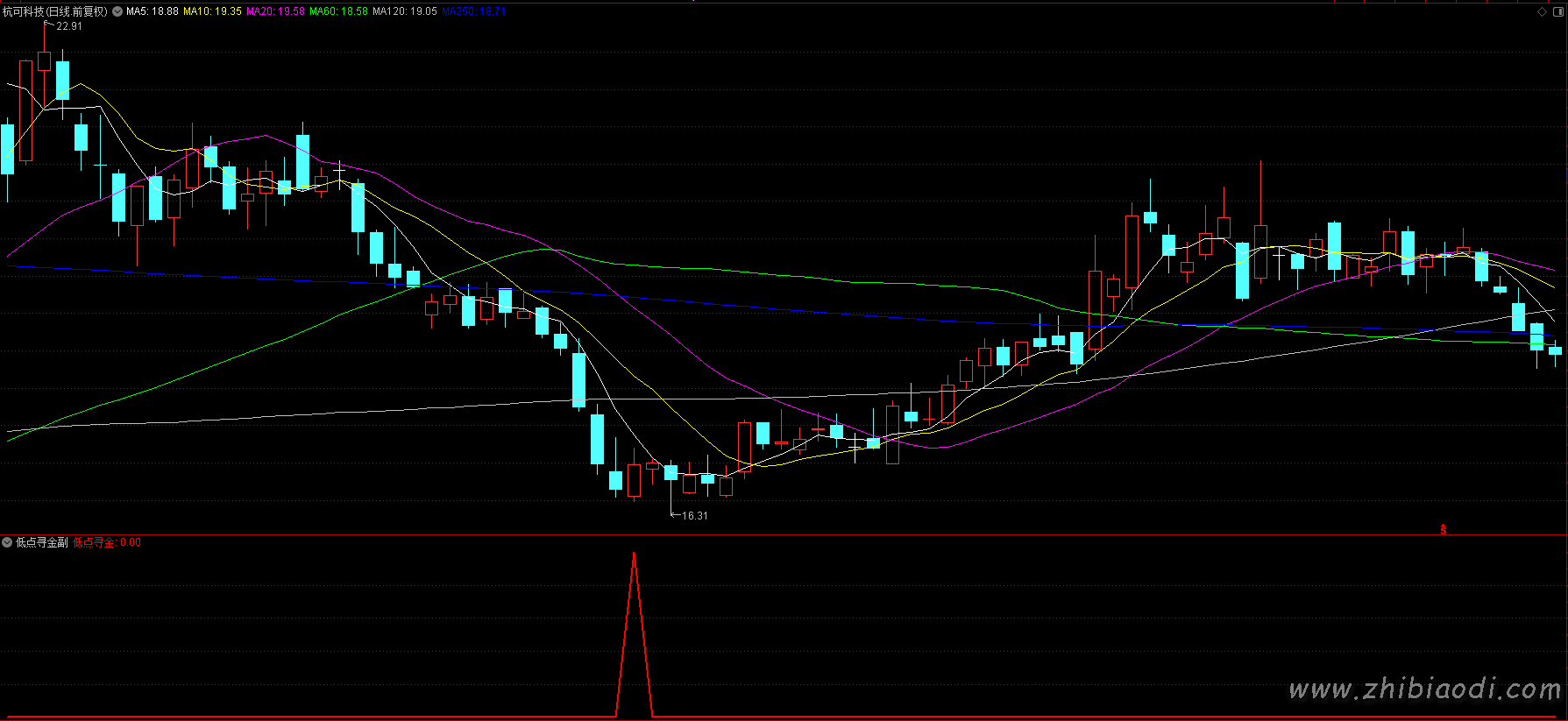Viewport: 1568px width, 721px height.
Task: Click the green MA60: 18.58 label
Action: (x=338, y=12)
